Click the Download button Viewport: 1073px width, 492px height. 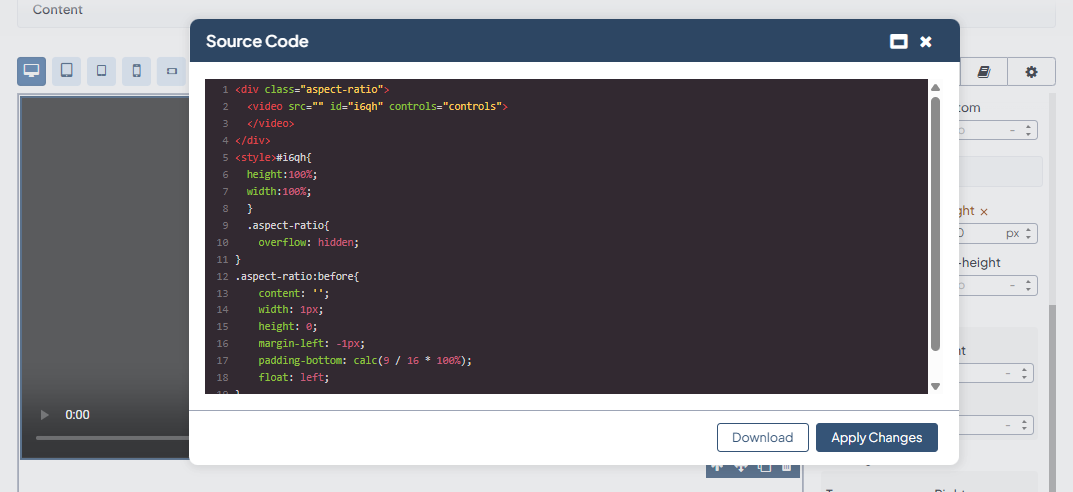[762, 437]
